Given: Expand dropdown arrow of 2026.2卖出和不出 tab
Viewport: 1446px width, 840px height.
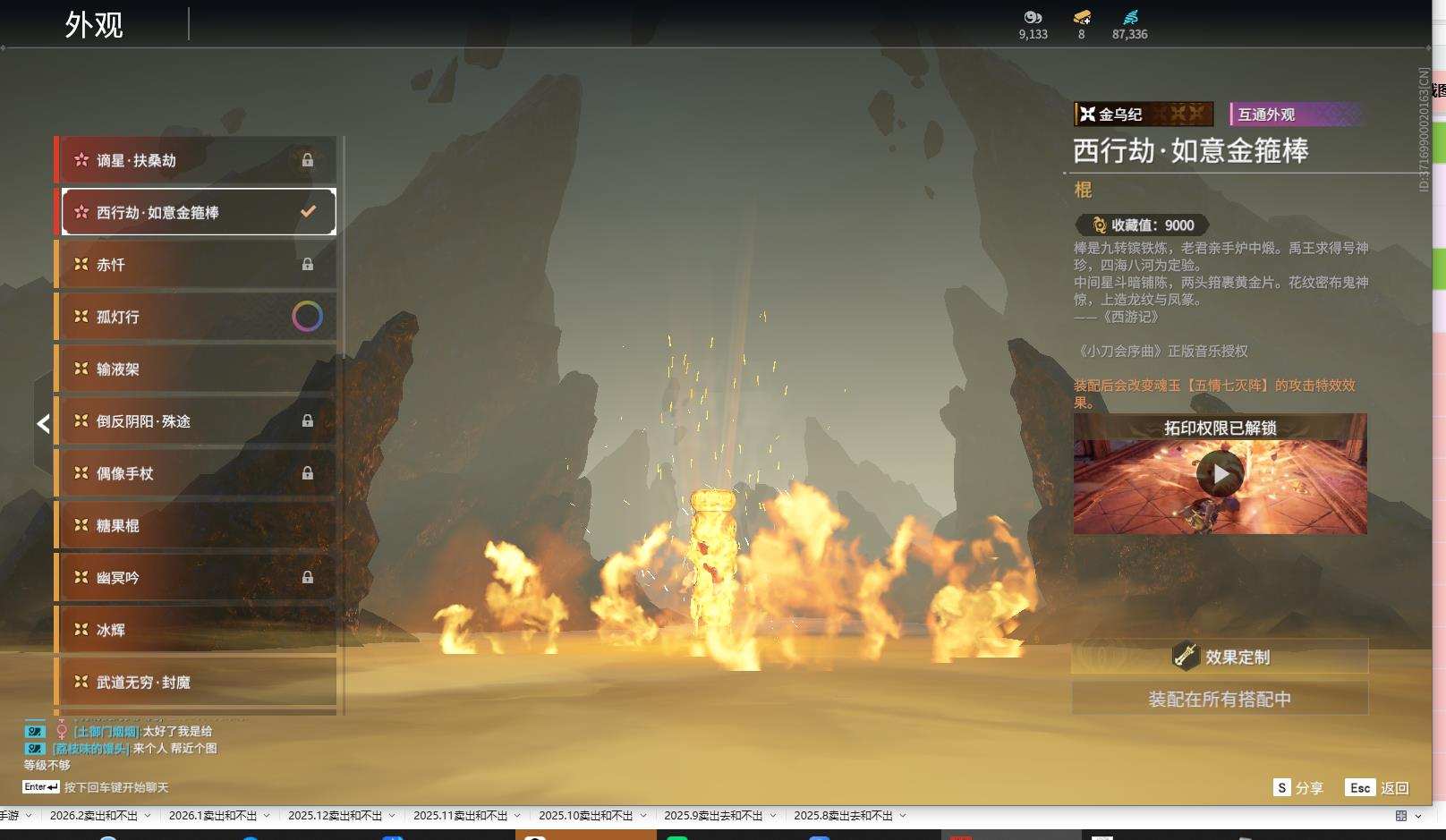Looking at the screenshot, I should [x=148, y=816].
